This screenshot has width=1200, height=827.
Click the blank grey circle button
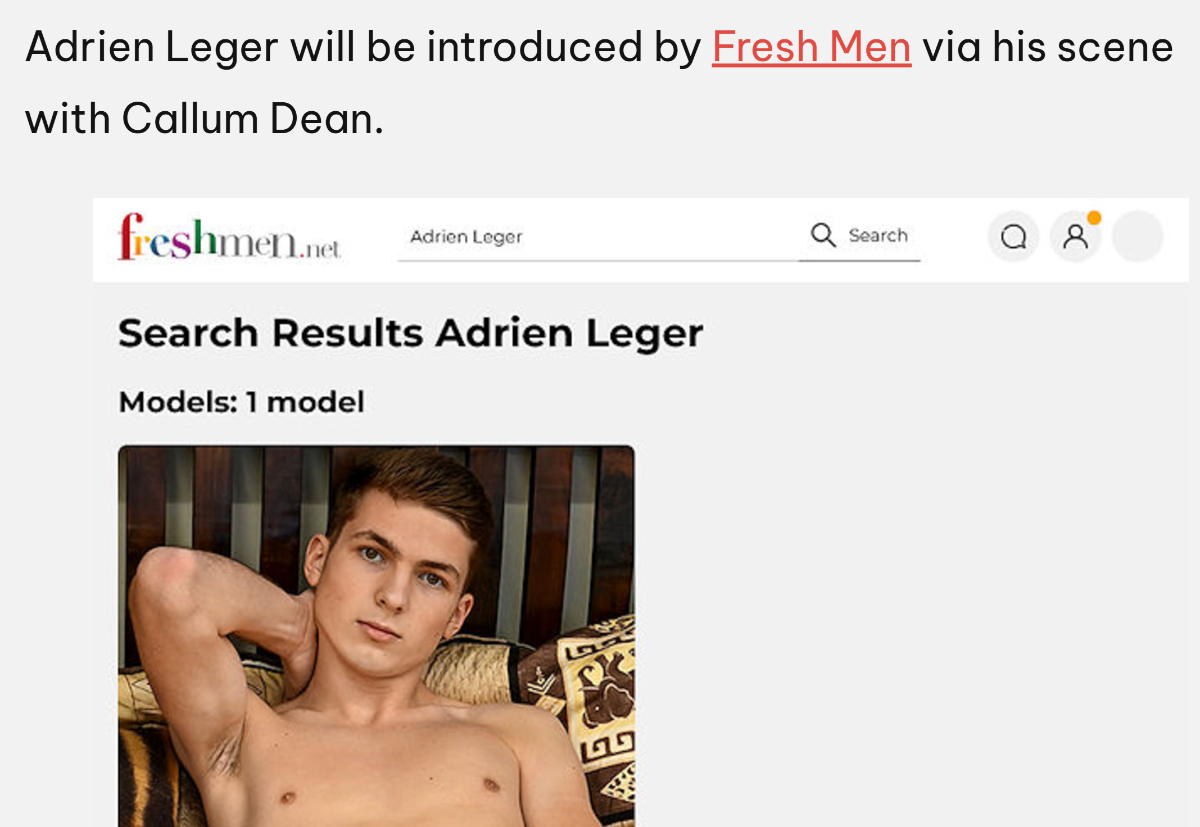pyautogui.click(x=1137, y=237)
